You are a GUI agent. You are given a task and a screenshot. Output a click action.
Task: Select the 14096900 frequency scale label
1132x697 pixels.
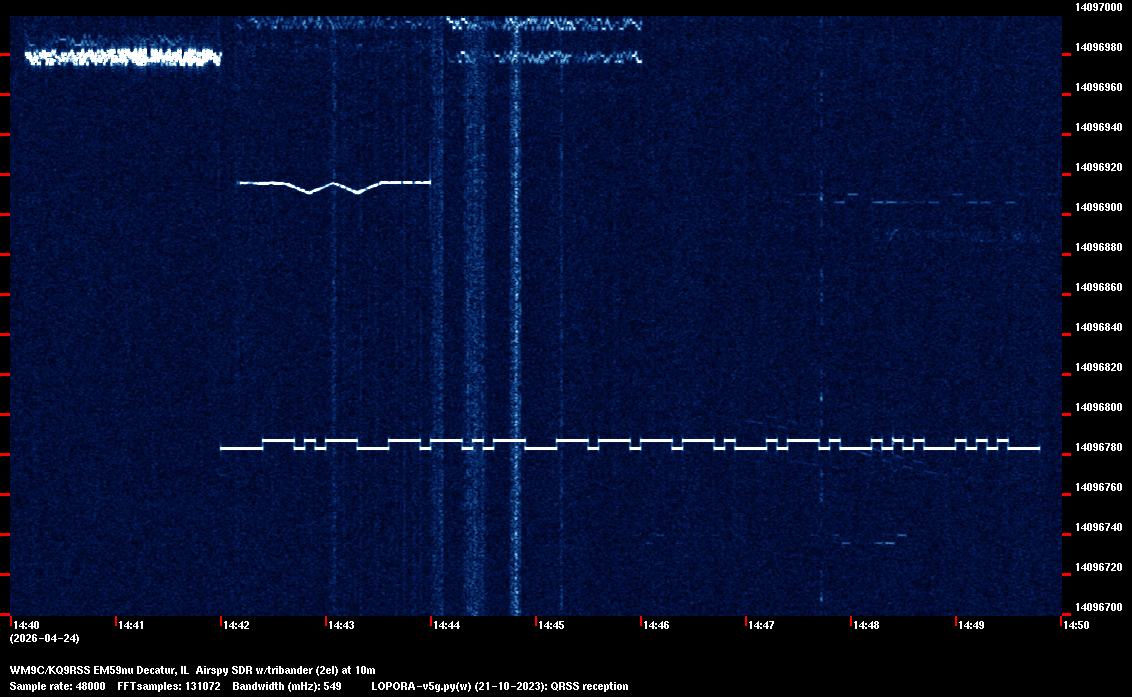click(1098, 207)
